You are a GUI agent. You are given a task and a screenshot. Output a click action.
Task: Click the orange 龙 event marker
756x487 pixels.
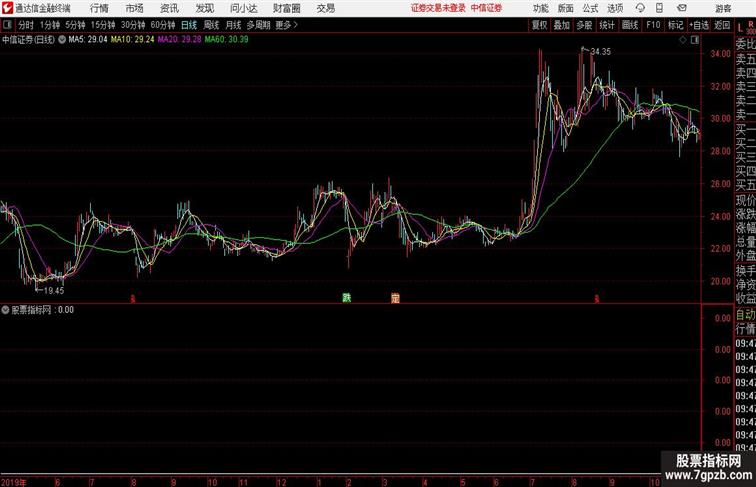[x=395, y=298]
